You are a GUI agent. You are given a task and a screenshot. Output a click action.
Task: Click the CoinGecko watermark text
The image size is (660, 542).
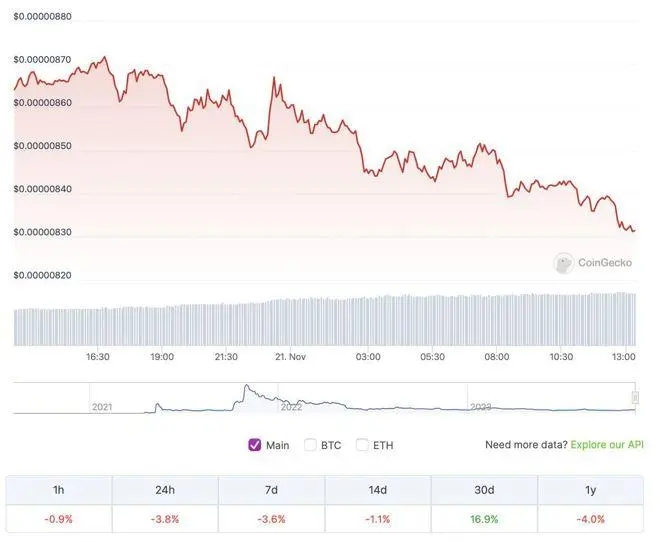point(605,263)
